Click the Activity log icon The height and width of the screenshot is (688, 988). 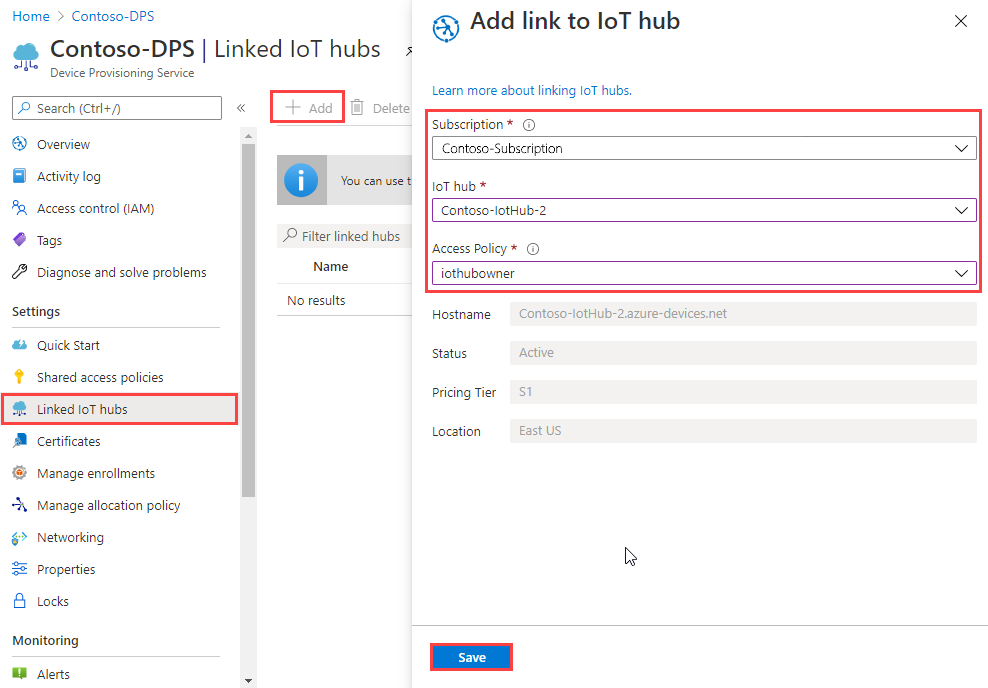(20, 176)
